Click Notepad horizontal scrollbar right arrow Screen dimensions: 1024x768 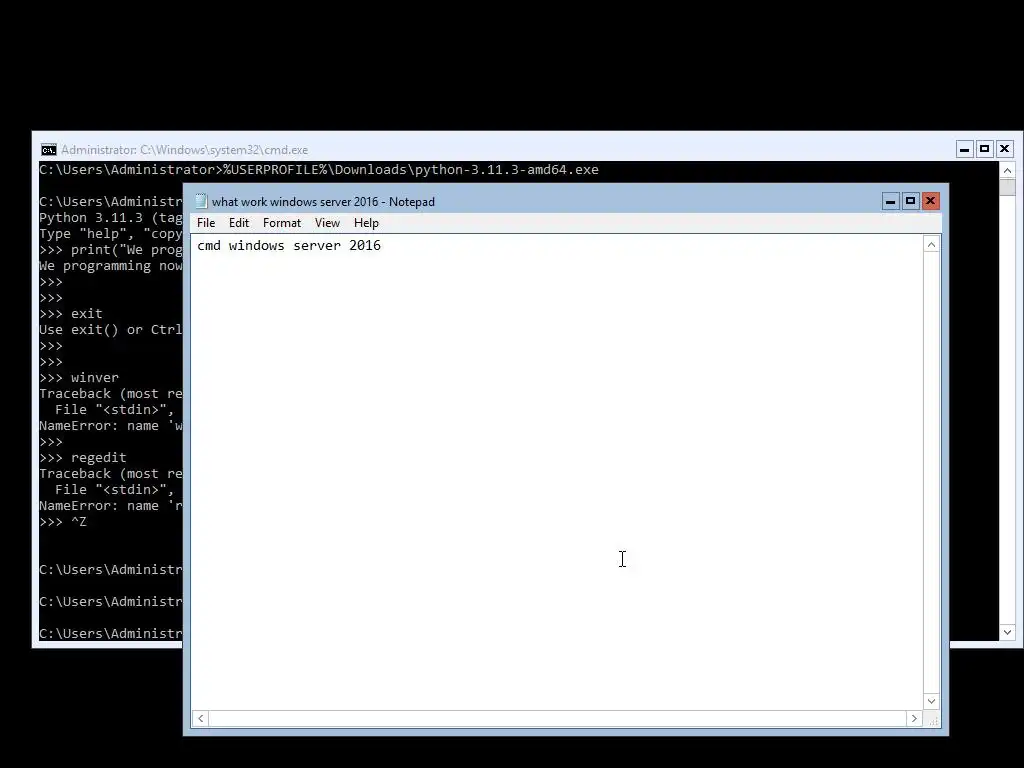pos(914,718)
